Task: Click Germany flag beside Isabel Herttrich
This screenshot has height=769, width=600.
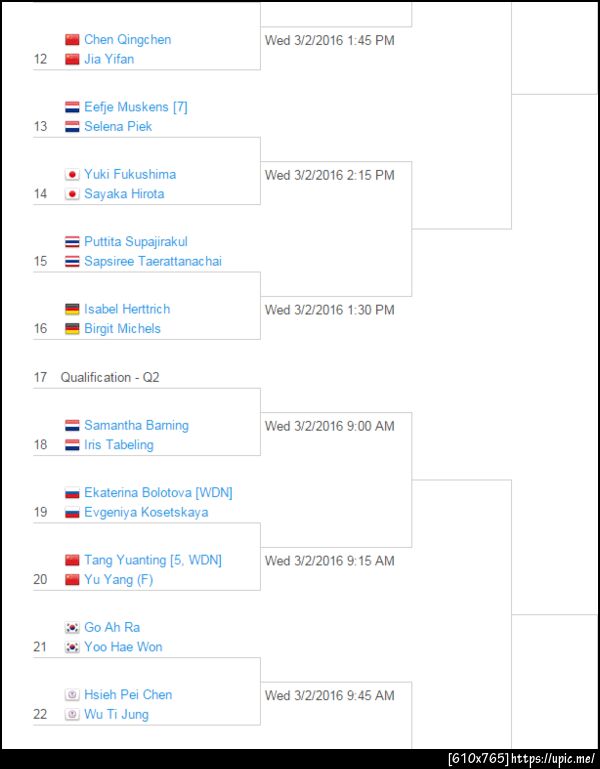Action: coord(71,309)
